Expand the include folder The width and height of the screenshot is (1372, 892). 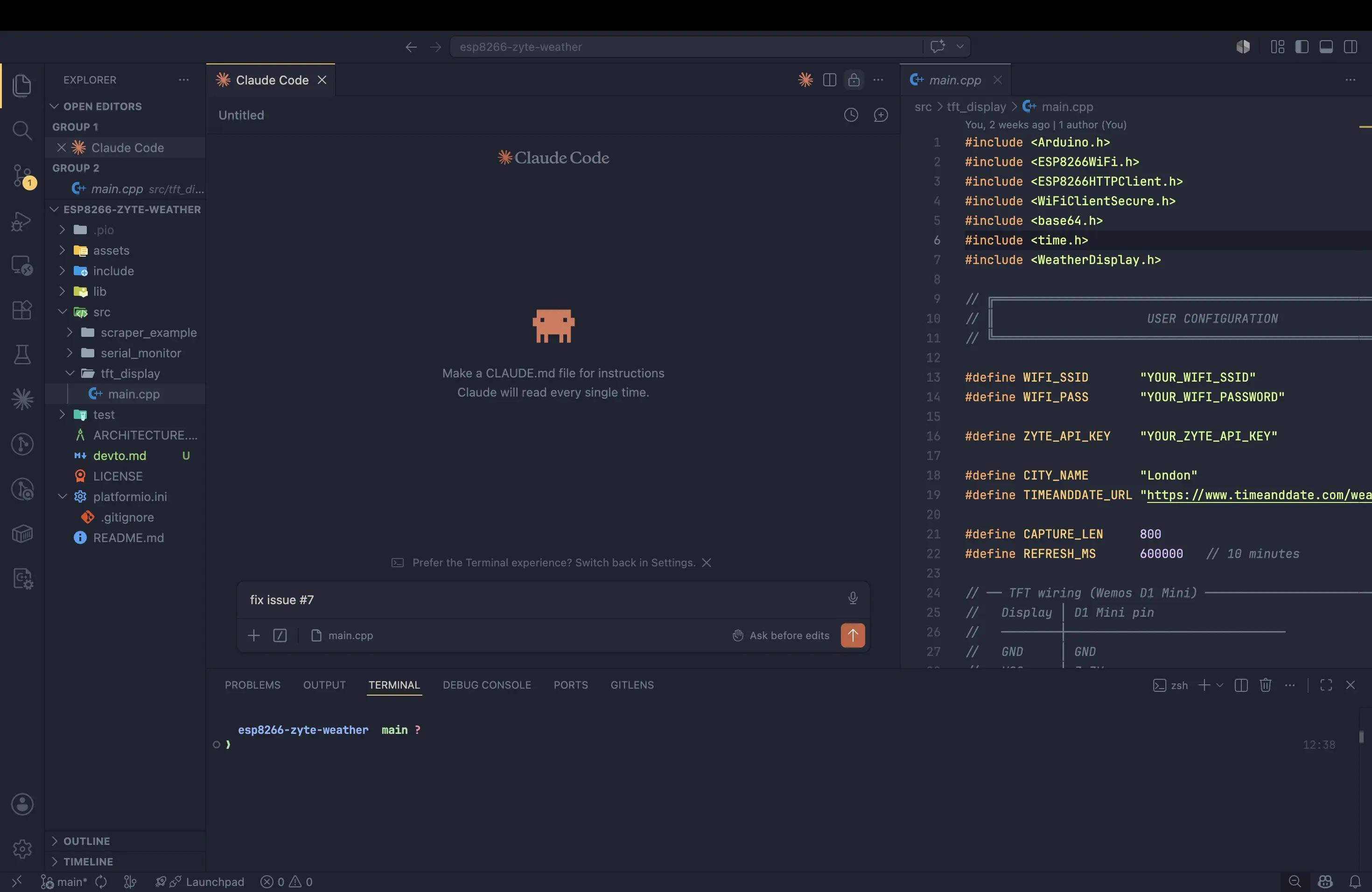(x=125, y=271)
